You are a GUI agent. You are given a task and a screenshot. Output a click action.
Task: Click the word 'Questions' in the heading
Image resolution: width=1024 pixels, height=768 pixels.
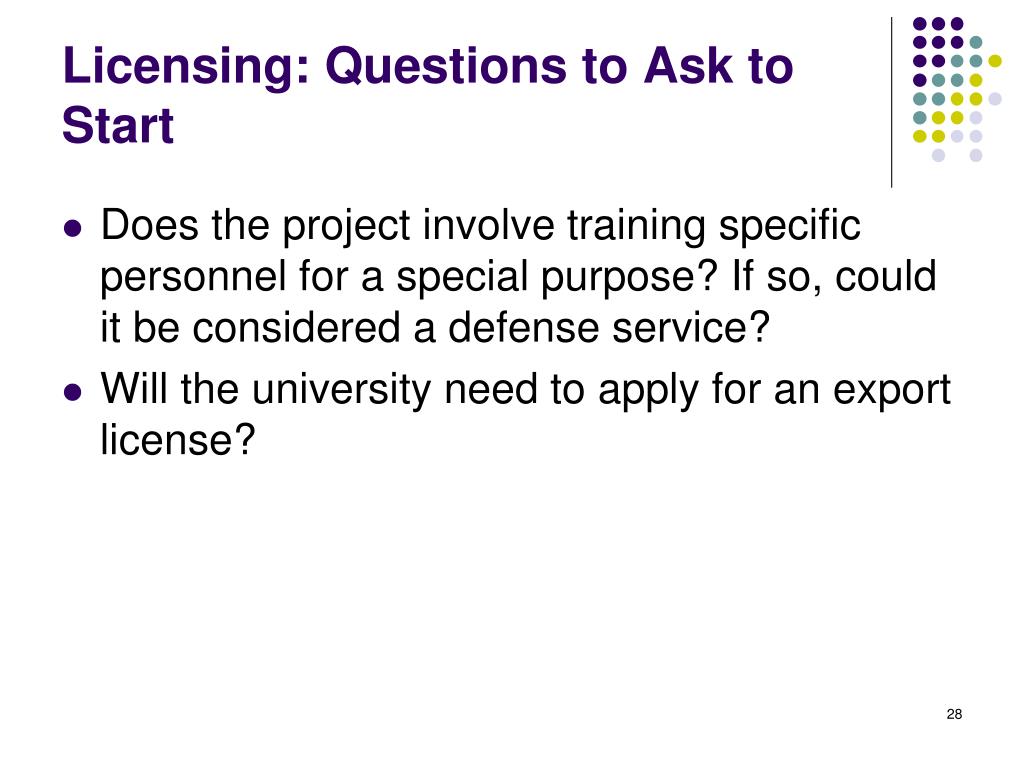(x=445, y=66)
